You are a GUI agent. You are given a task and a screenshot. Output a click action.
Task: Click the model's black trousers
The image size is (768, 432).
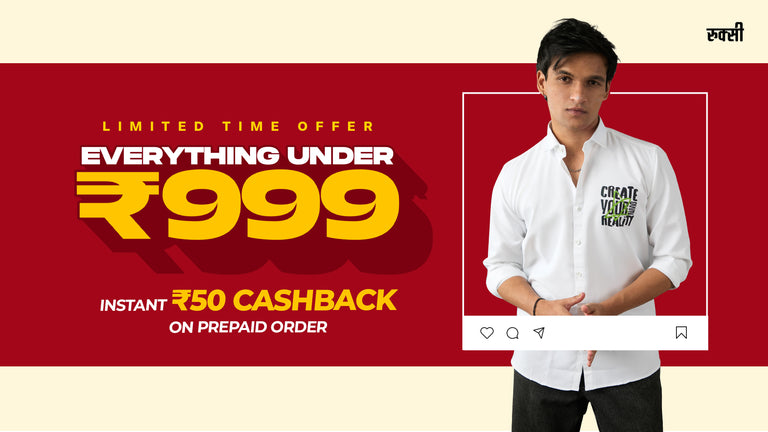pyautogui.click(x=588, y=404)
